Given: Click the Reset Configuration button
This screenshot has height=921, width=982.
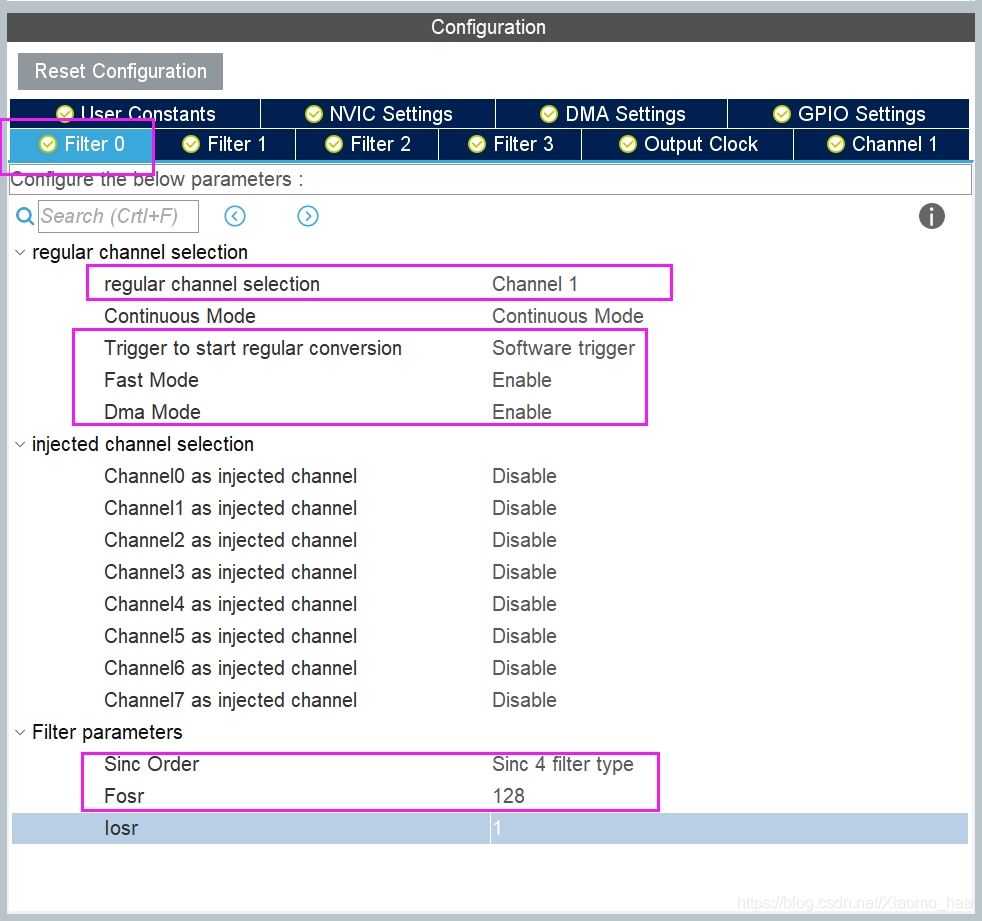Looking at the screenshot, I should [x=120, y=71].
